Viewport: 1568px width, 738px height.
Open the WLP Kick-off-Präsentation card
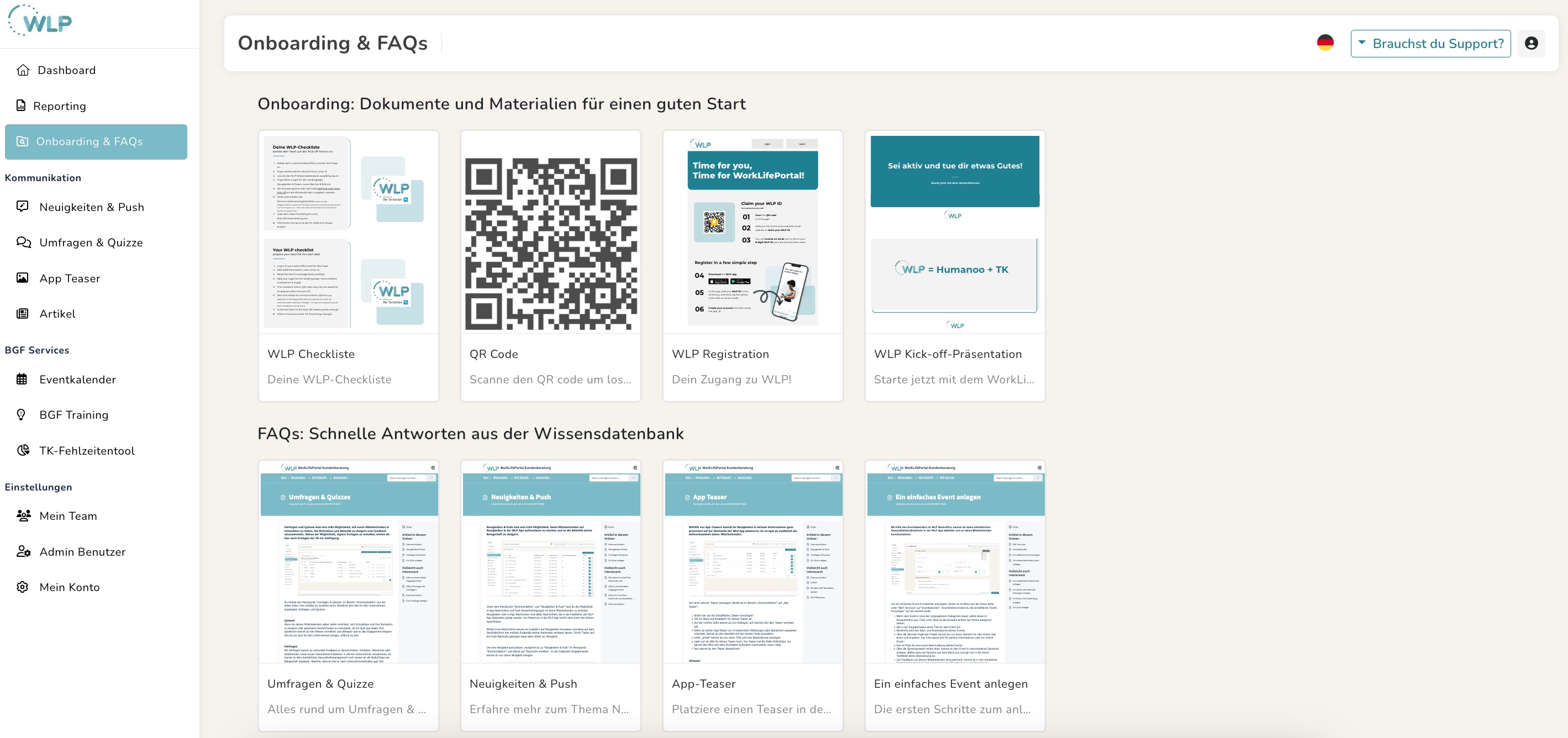(x=954, y=266)
